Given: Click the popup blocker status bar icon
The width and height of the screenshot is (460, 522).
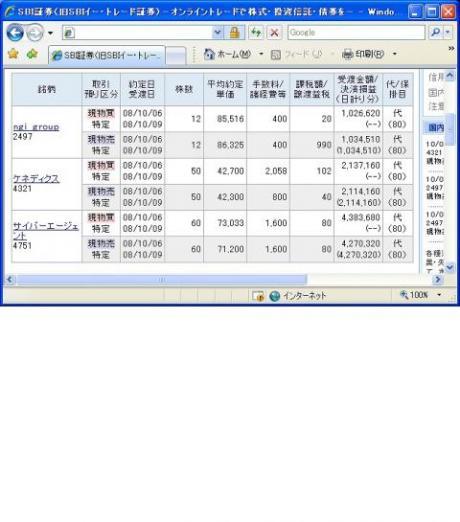Looking at the screenshot, I should point(258,296).
